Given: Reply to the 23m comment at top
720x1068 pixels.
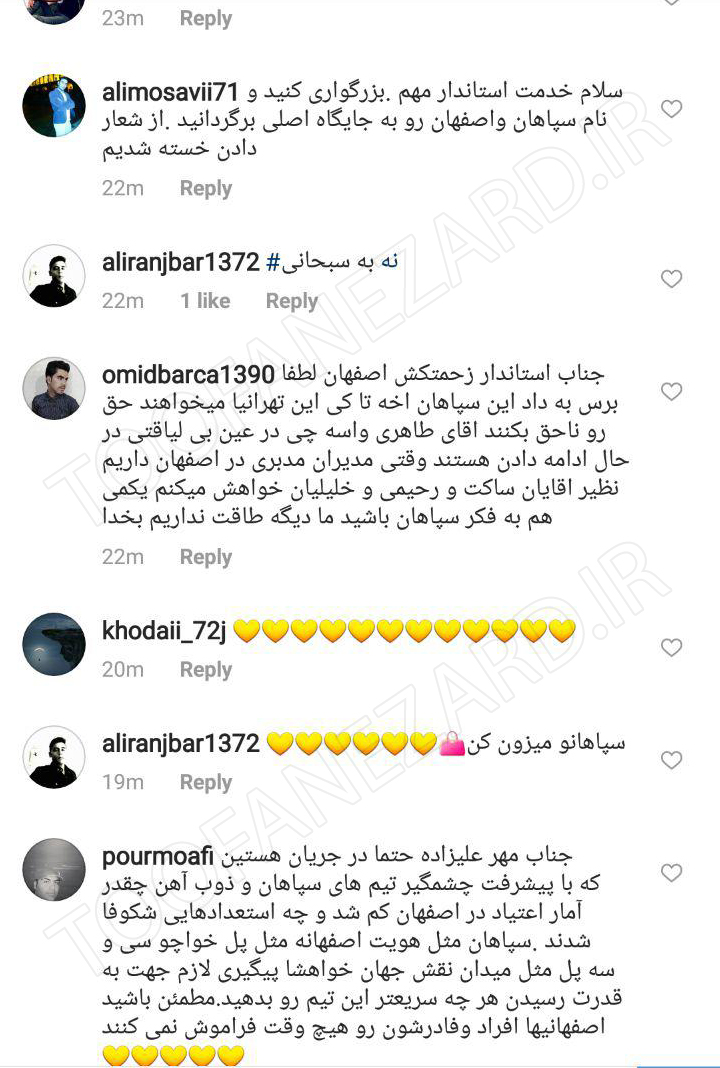Looking at the screenshot, I should (x=206, y=18).
